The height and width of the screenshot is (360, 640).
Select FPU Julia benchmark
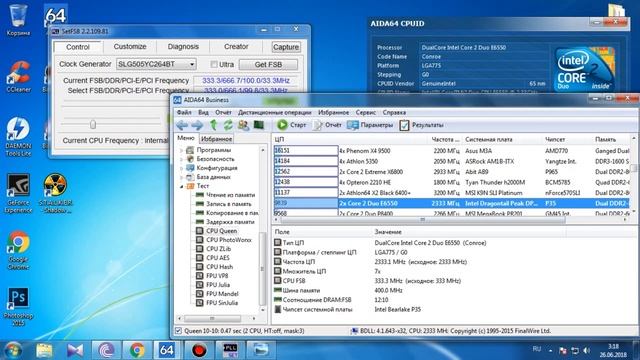(x=213, y=285)
